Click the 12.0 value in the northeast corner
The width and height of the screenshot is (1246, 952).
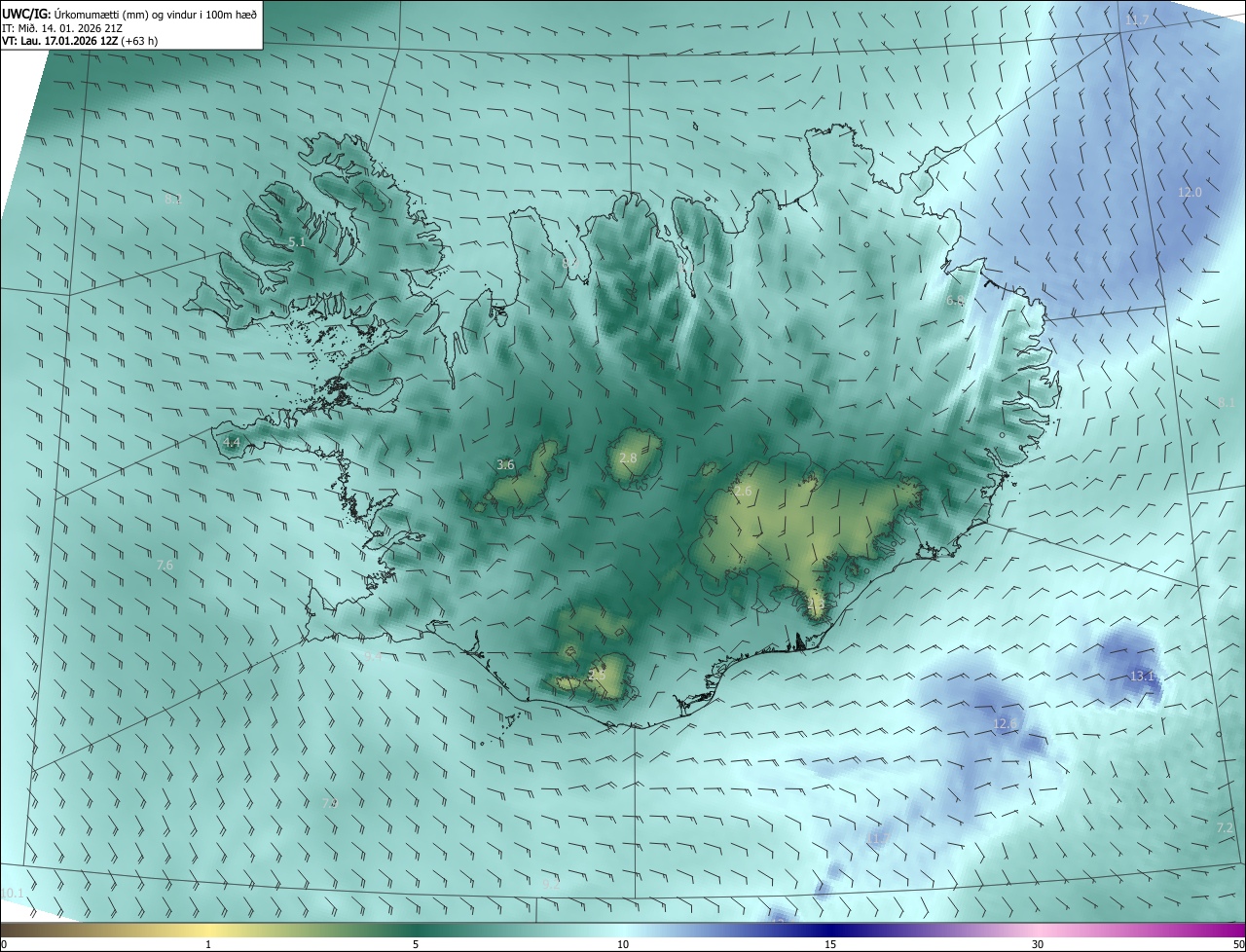(x=1190, y=193)
